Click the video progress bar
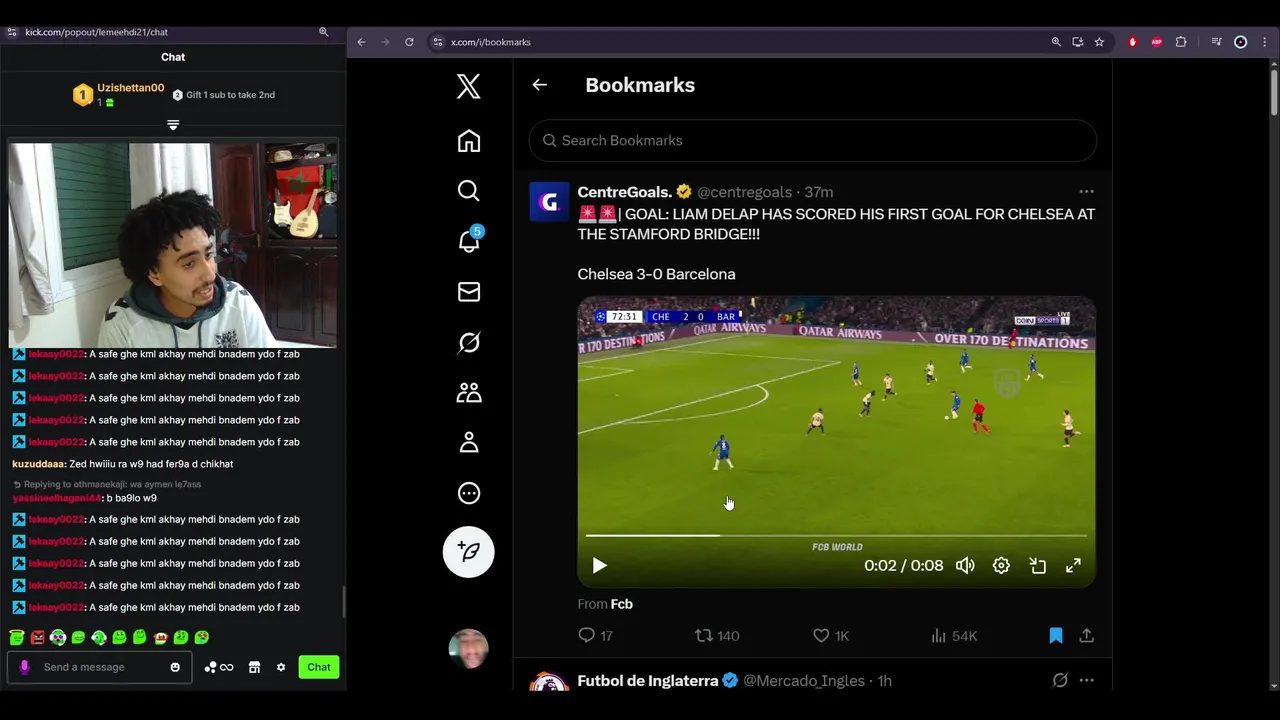 coord(836,536)
